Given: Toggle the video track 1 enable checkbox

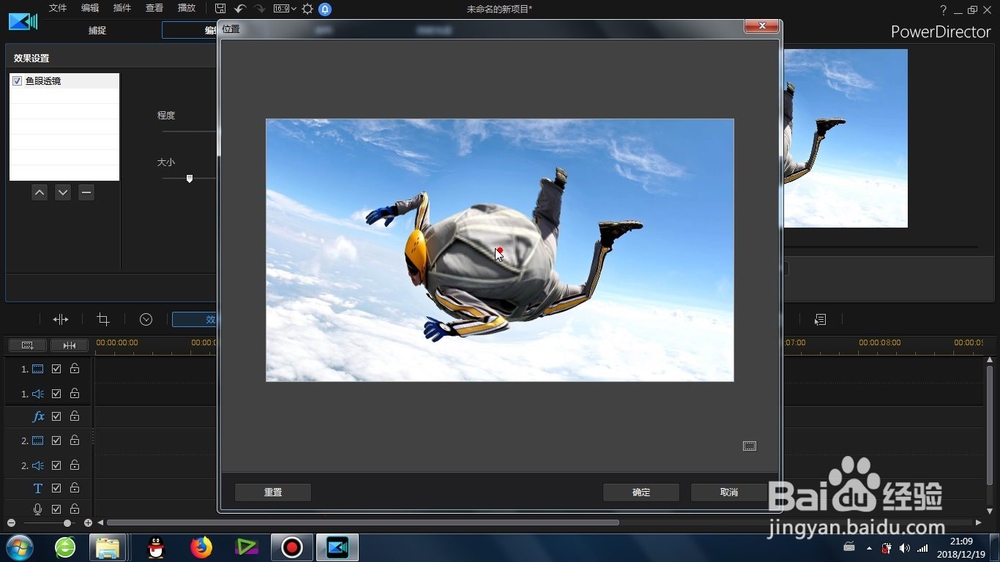Looking at the screenshot, I should coord(56,369).
